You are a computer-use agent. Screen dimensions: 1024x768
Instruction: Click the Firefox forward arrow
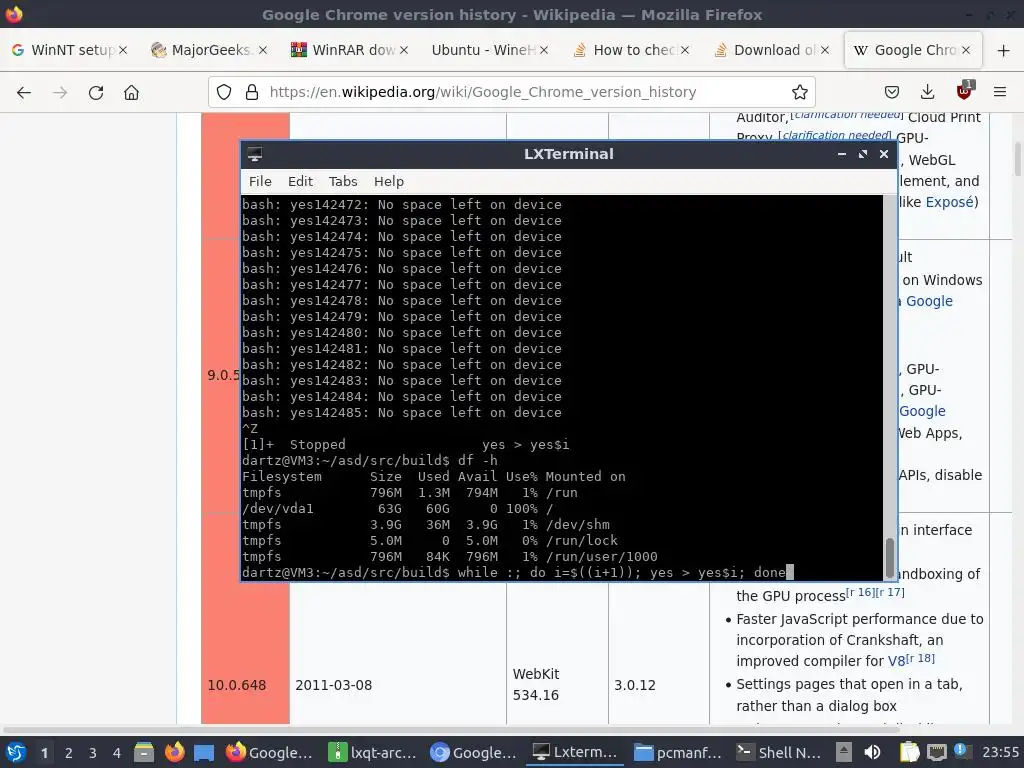point(60,93)
